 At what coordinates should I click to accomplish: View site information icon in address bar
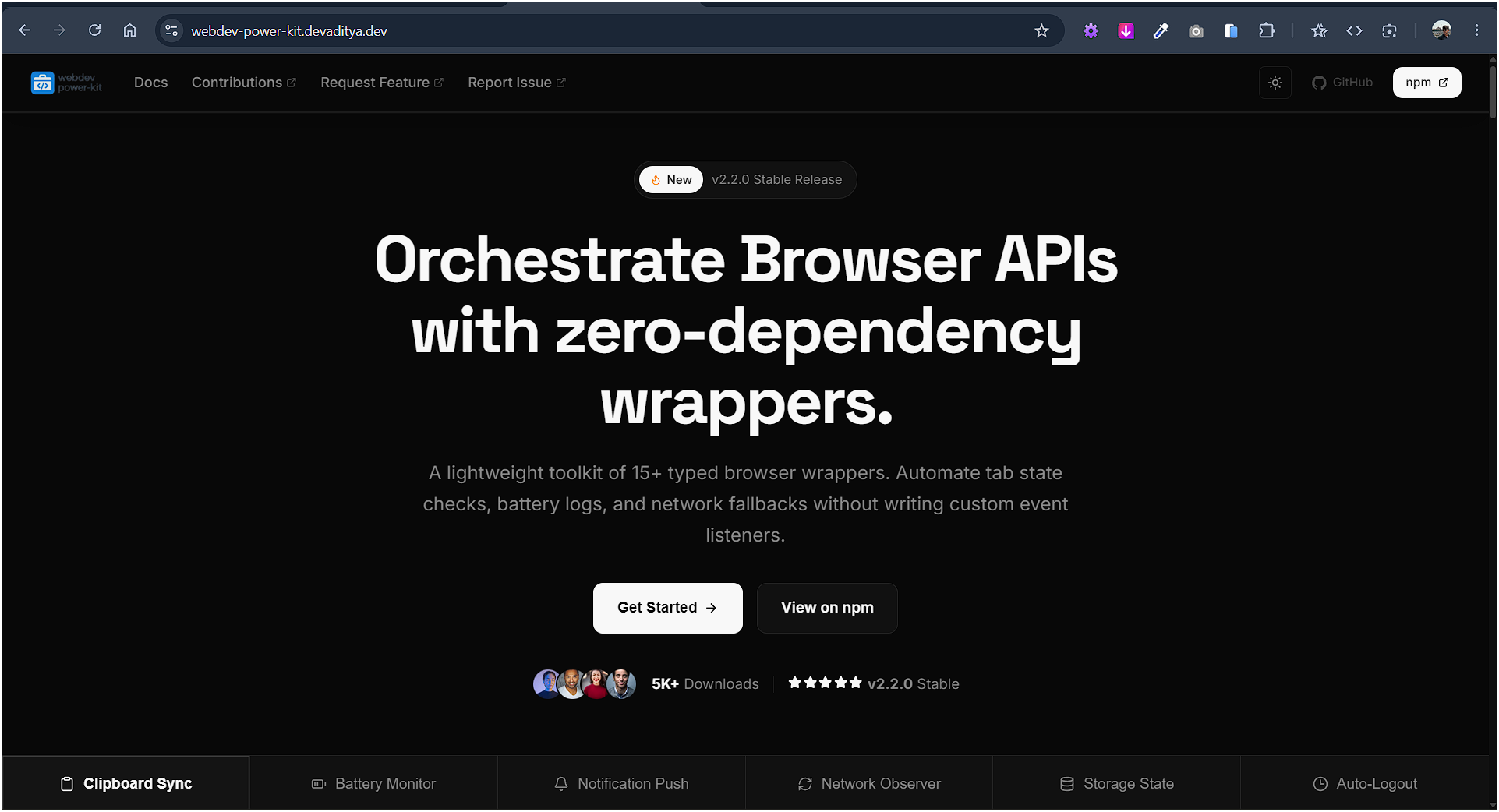click(x=171, y=30)
